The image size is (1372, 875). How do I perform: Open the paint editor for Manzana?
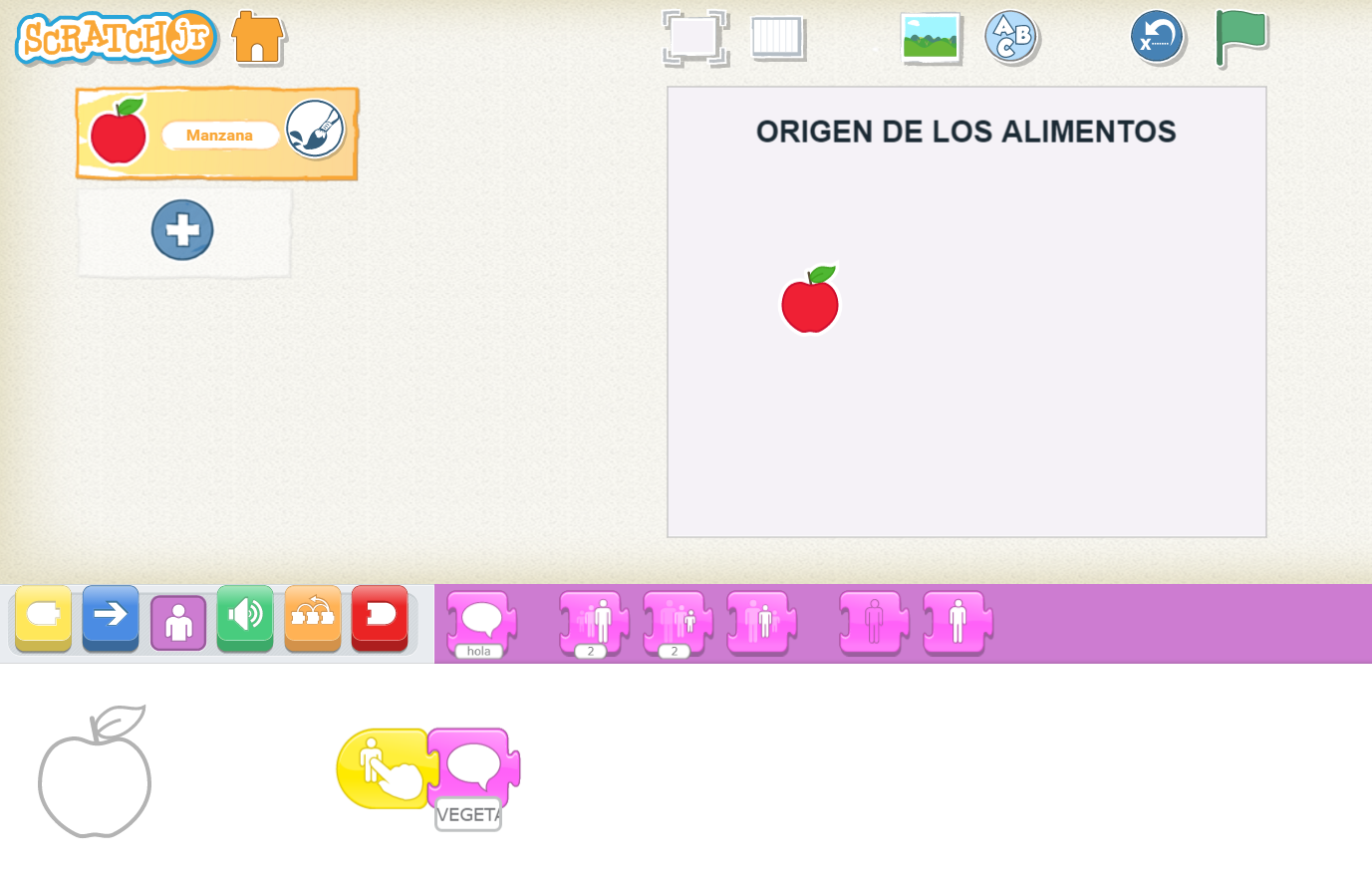(x=315, y=130)
